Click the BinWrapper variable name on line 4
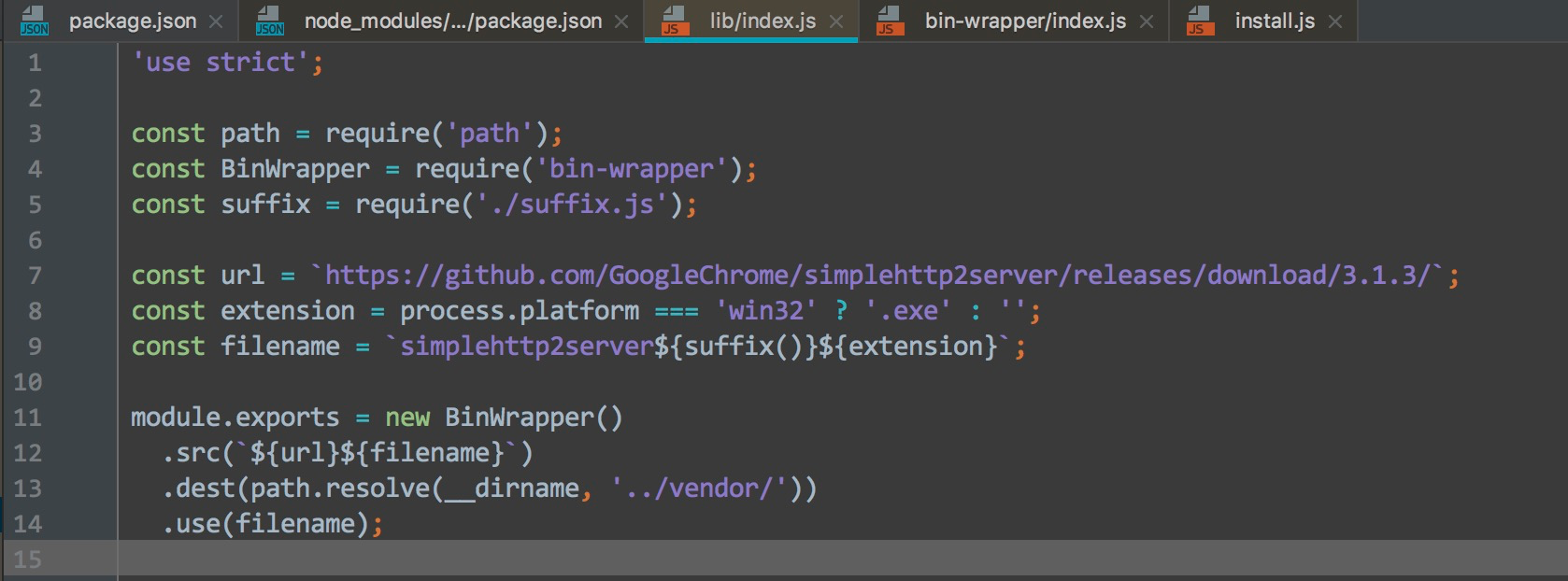 (x=295, y=169)
